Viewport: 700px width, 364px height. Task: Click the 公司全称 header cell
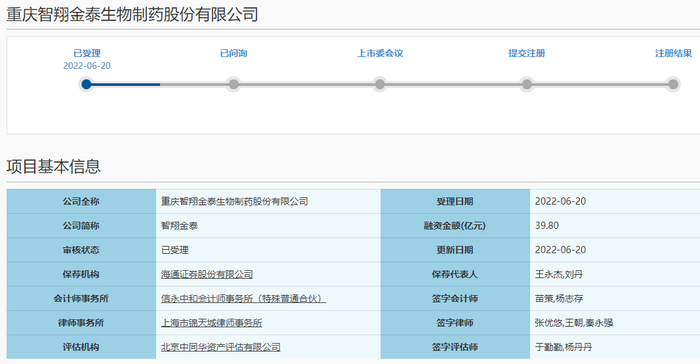[x=81, y=201]
